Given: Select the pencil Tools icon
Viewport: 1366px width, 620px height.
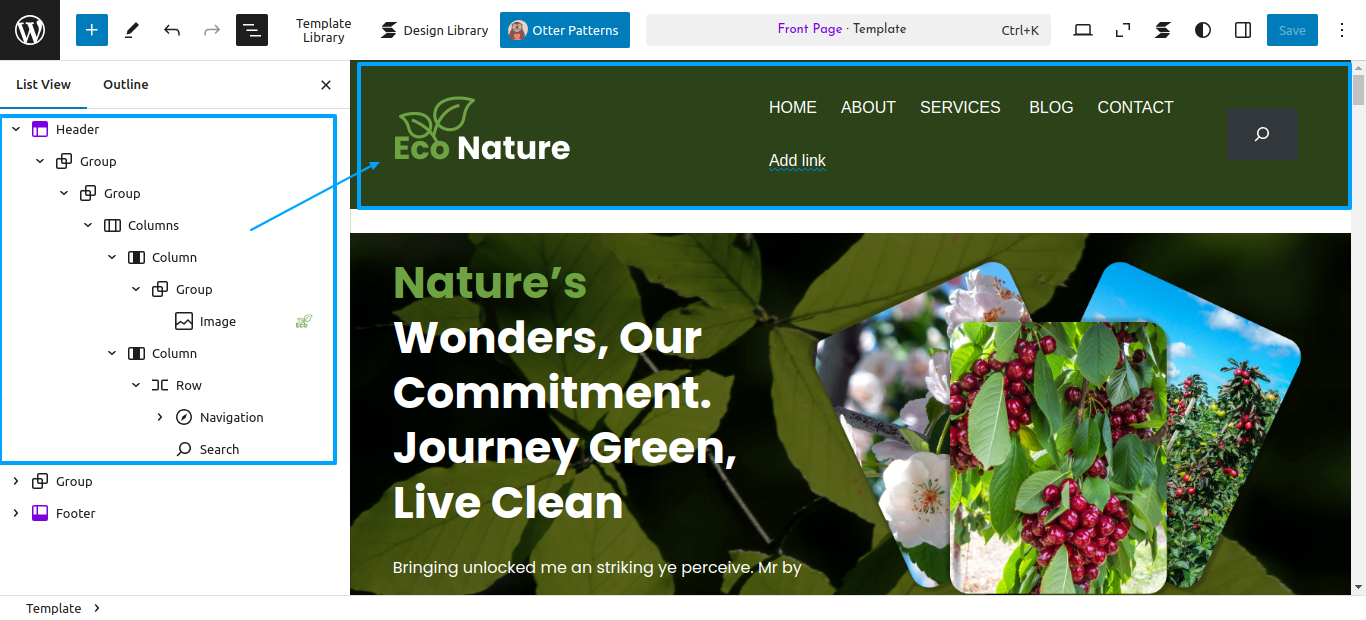Looking at the screenshot, I should pos(132,30).
